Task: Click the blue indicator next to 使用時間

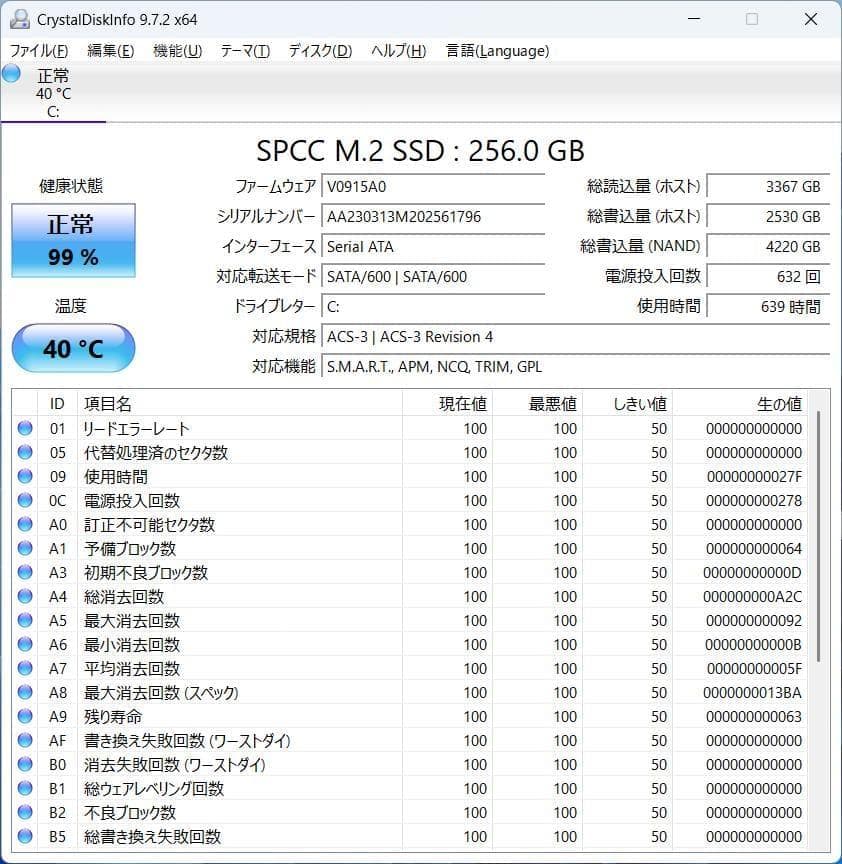Action: point(24,477)
